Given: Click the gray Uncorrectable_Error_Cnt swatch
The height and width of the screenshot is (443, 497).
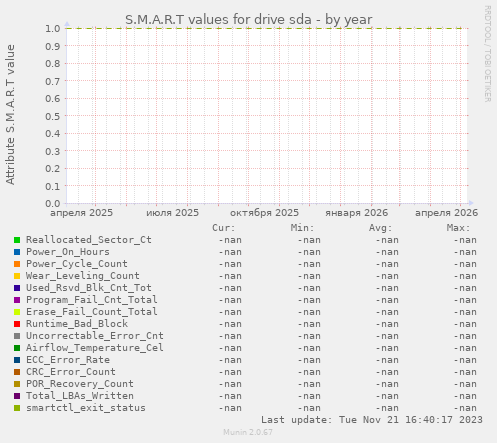Looking at the screenshot, I should (x=17, y=336).
